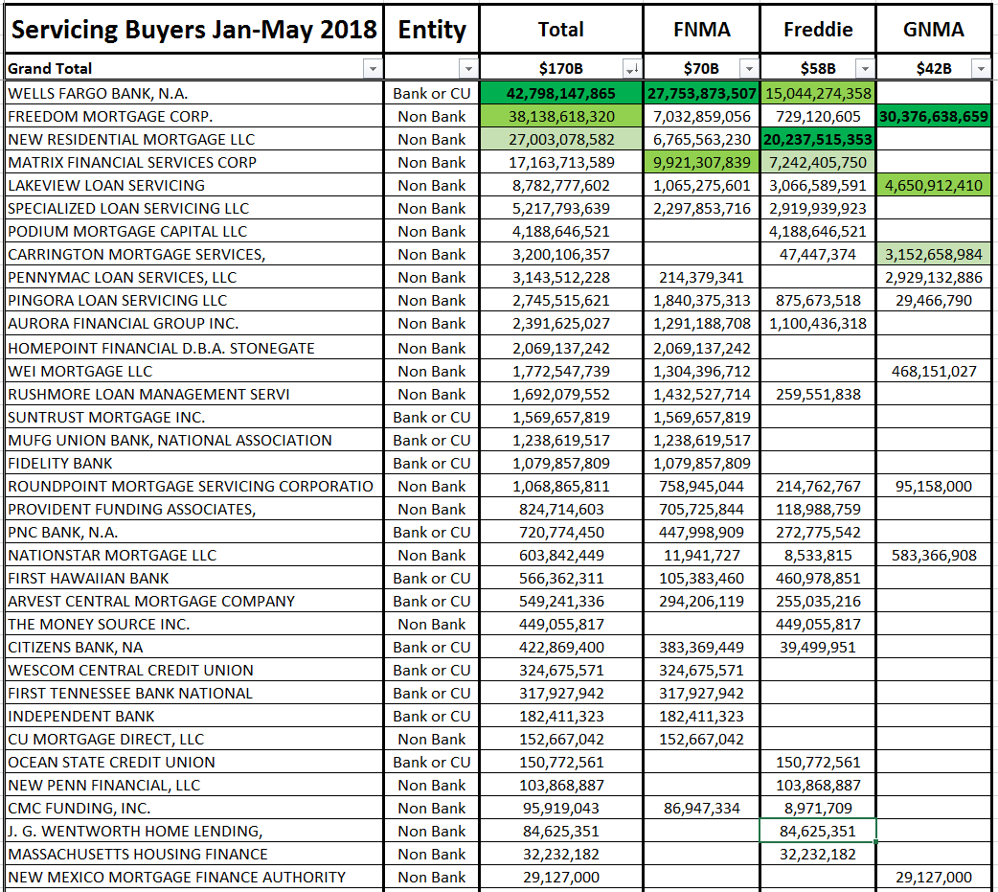Select the 549,241,336 Arvest total cell

click(x=561, y=600)
